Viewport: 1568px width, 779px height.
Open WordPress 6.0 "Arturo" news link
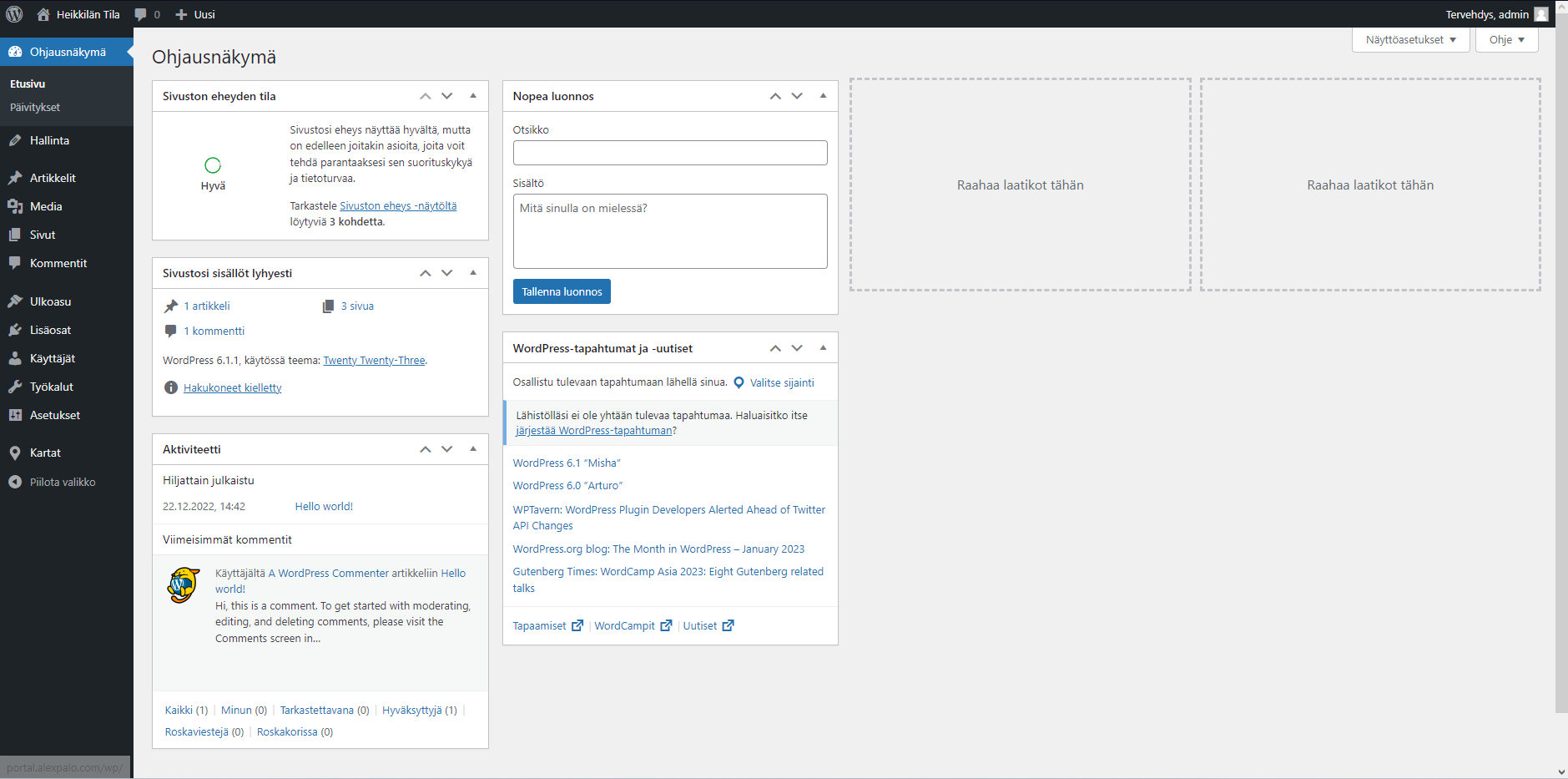[567, 485]
